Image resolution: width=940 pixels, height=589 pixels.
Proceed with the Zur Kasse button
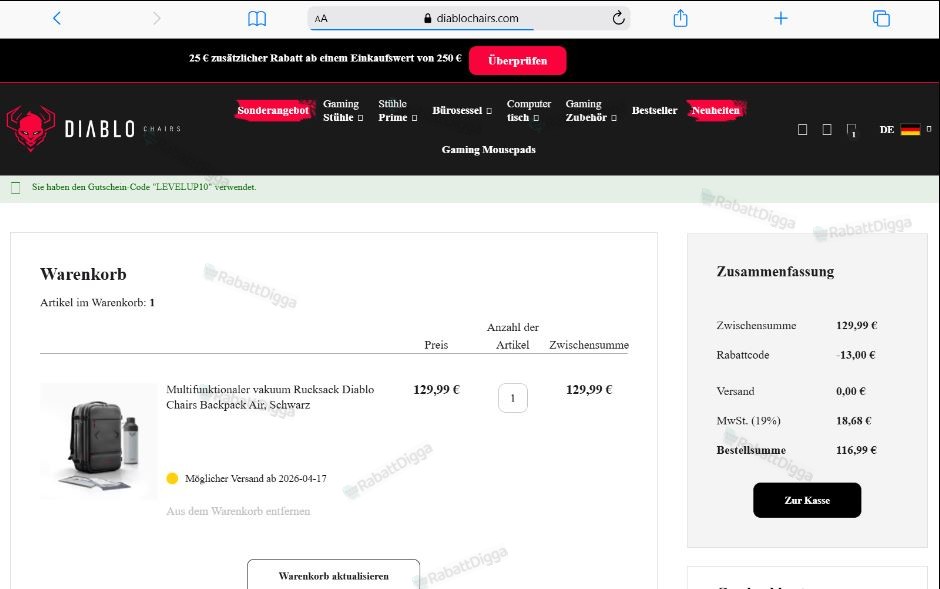807,500
